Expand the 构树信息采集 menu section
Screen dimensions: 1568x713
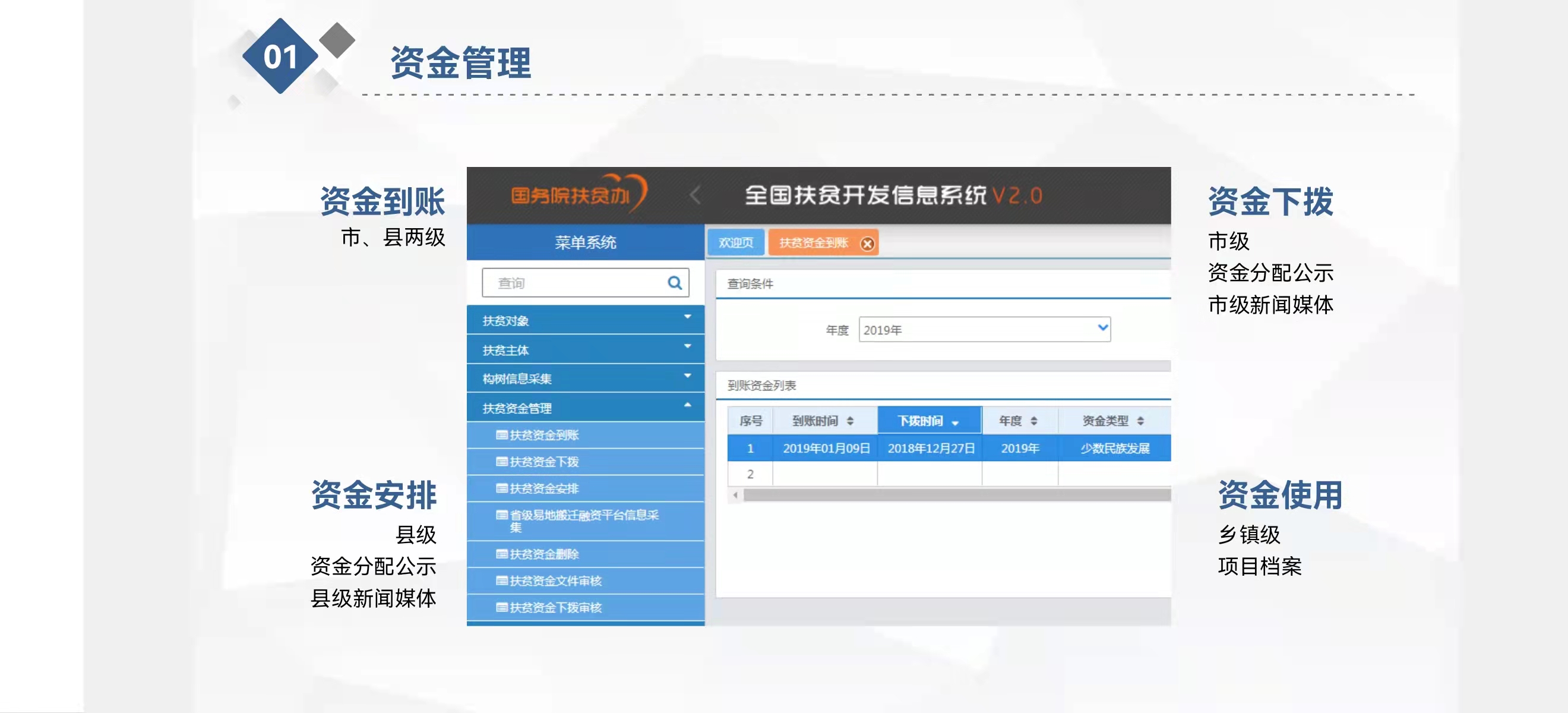tap(585, 378)
